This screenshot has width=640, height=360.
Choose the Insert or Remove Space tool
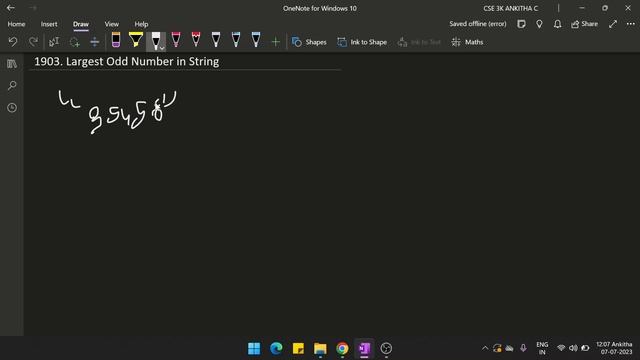tap(94, 42)
